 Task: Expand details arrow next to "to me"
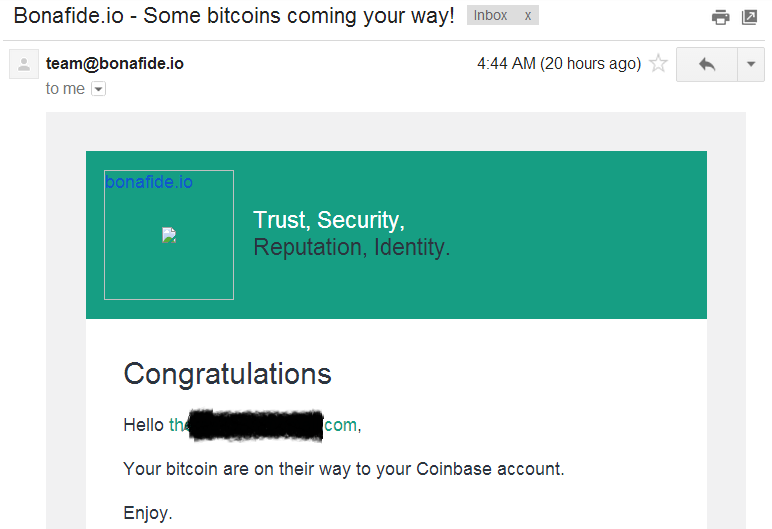[98, 89]
